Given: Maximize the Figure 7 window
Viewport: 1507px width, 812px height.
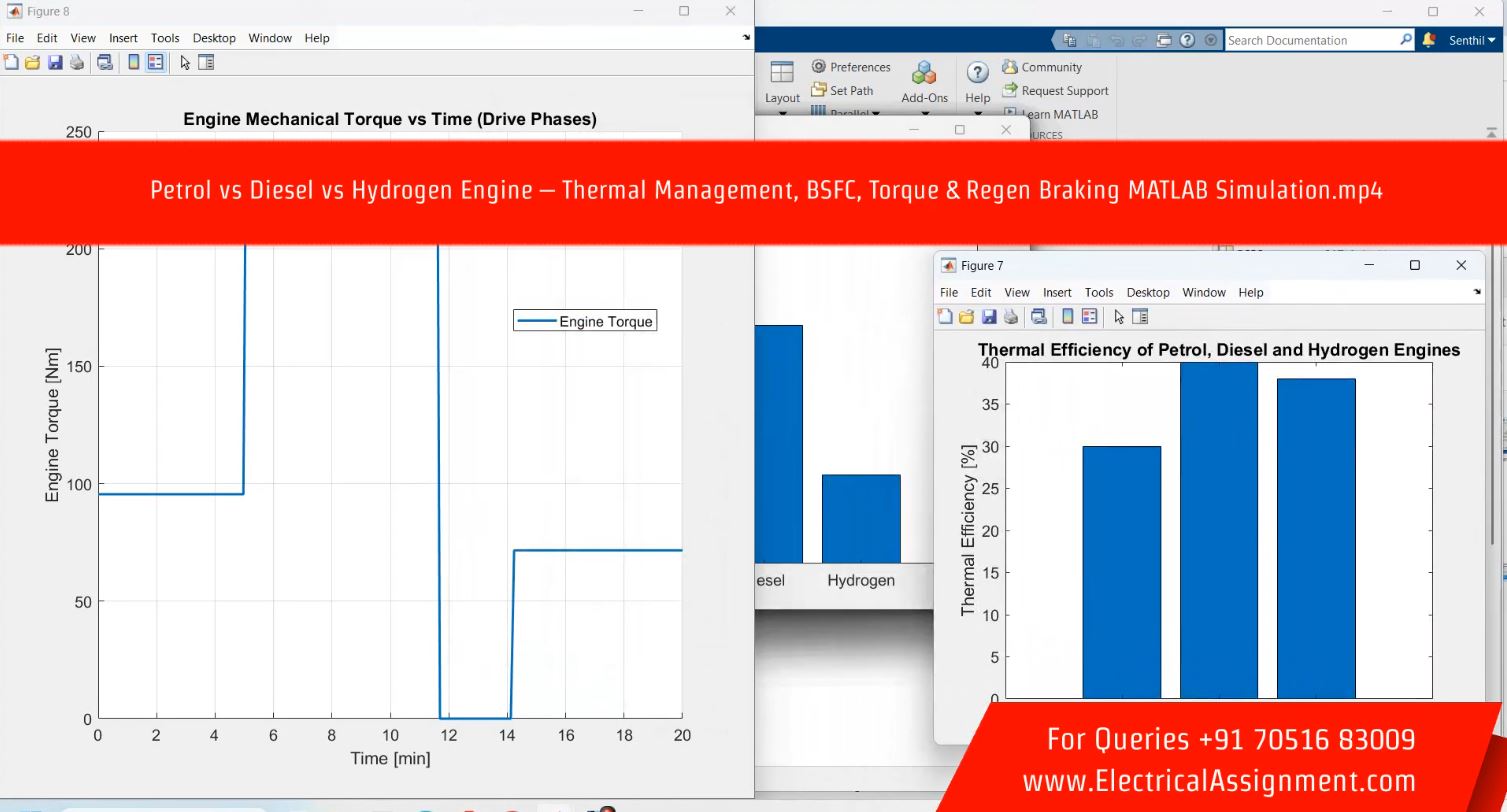Looking at the screenshot, I should point(1415,265).
